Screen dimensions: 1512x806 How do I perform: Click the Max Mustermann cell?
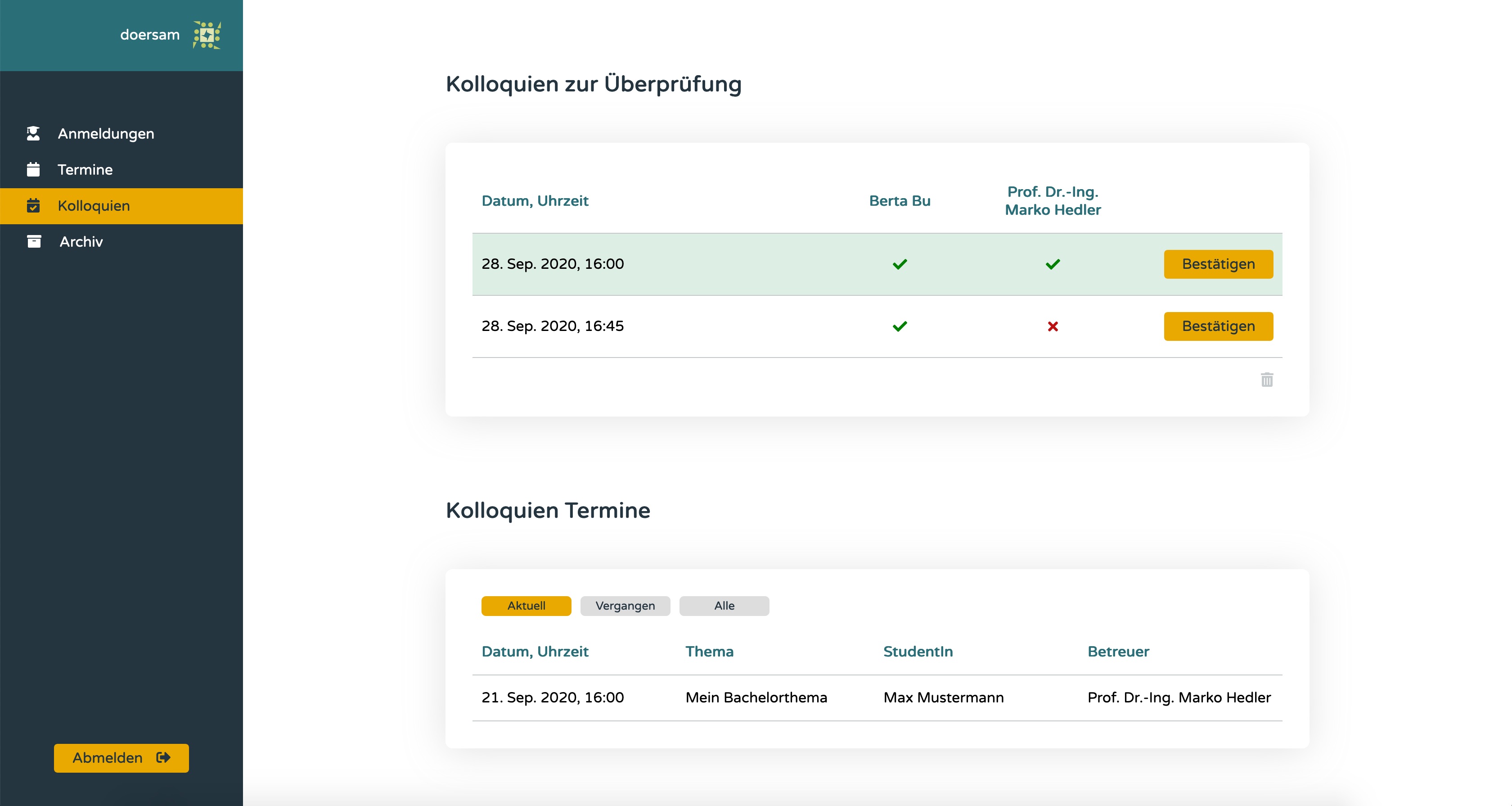(943, 697)
